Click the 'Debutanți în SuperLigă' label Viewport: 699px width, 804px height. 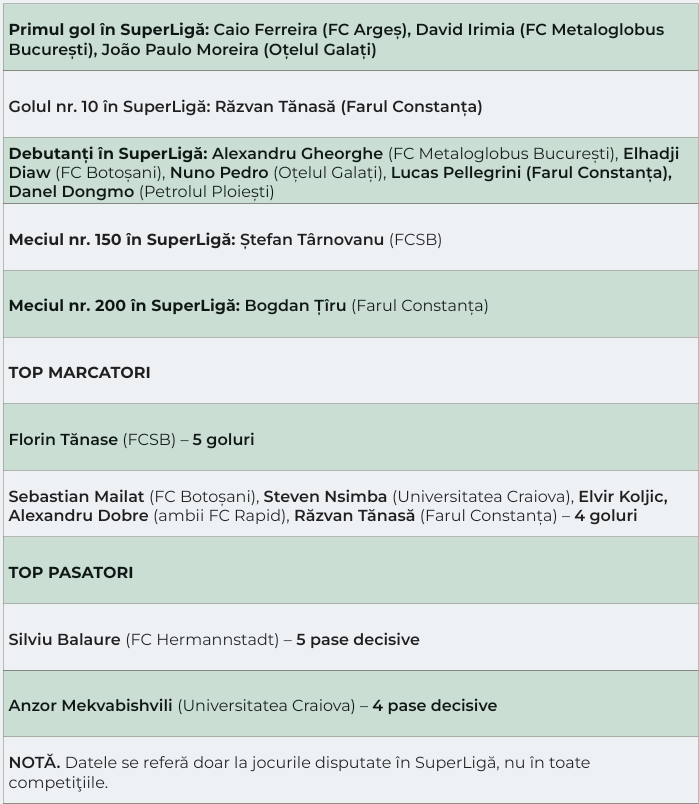coord(108,153)
